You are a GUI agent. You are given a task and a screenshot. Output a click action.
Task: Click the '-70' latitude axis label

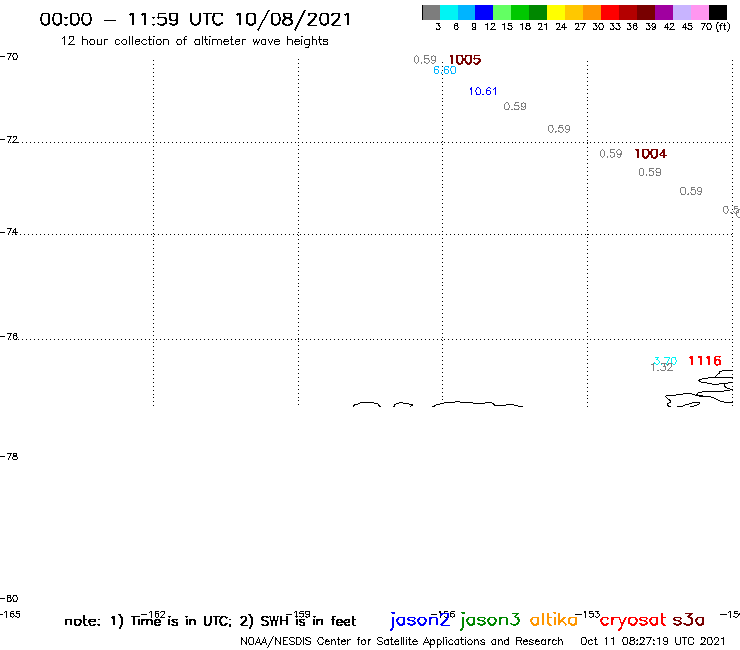pos(9,57)
